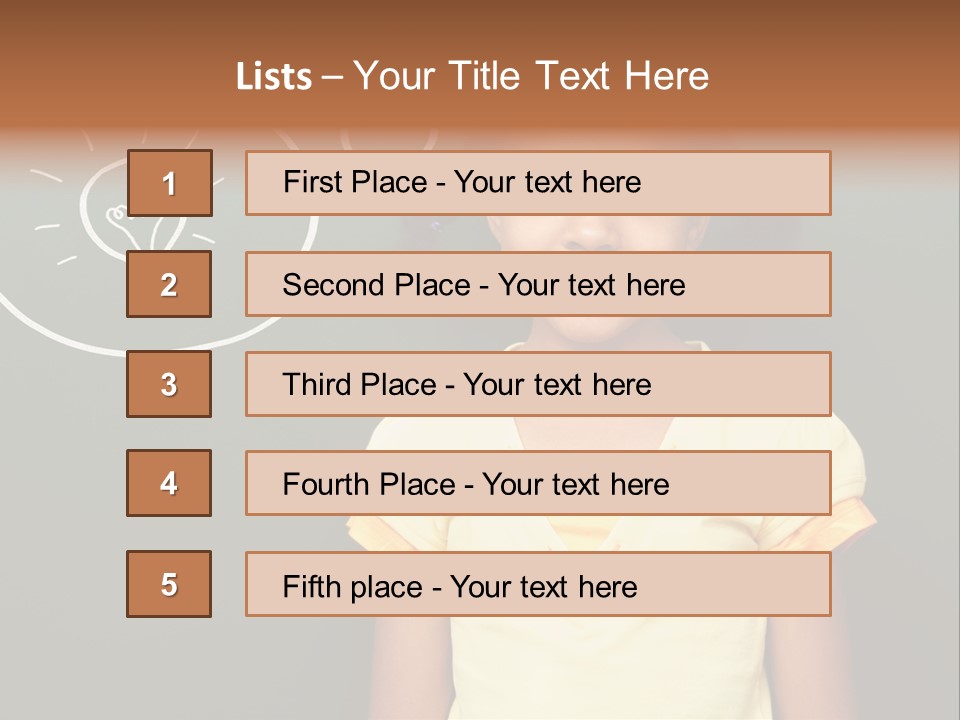
Task: Select the First Place text box
Action: [538, 183]
